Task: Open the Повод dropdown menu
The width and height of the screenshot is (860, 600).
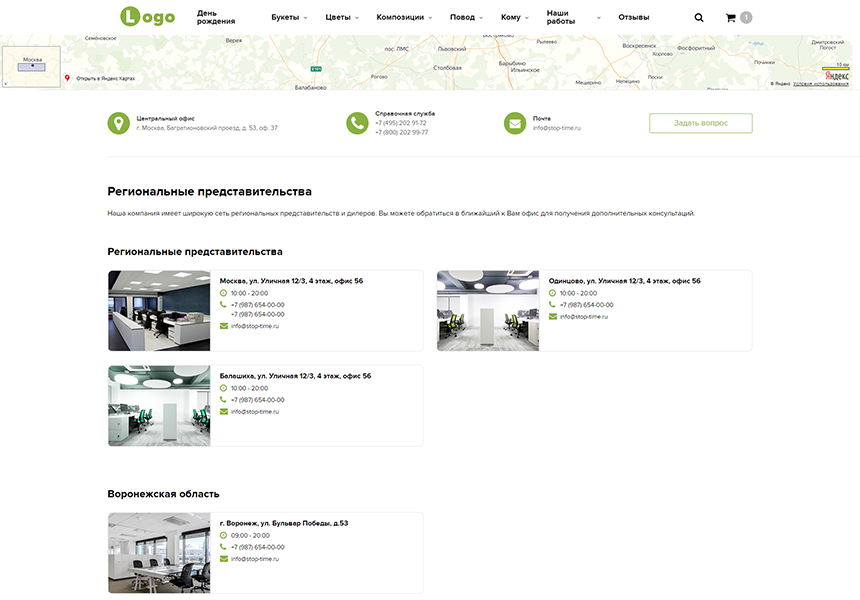Action: click(x=466, y=17)
